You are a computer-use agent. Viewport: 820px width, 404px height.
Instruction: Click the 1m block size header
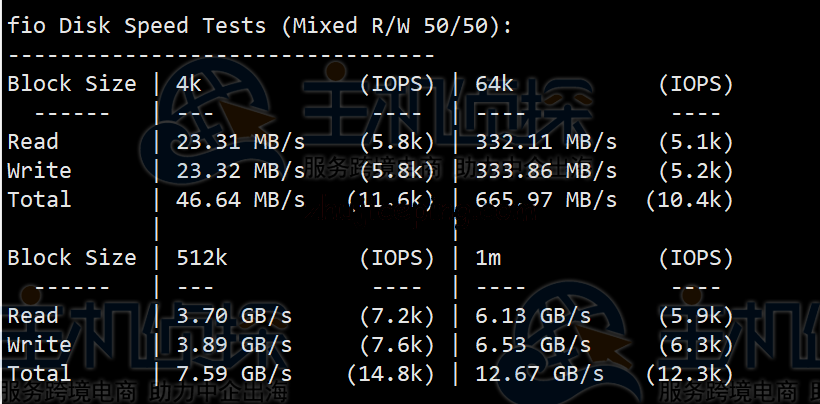[489, 258]
